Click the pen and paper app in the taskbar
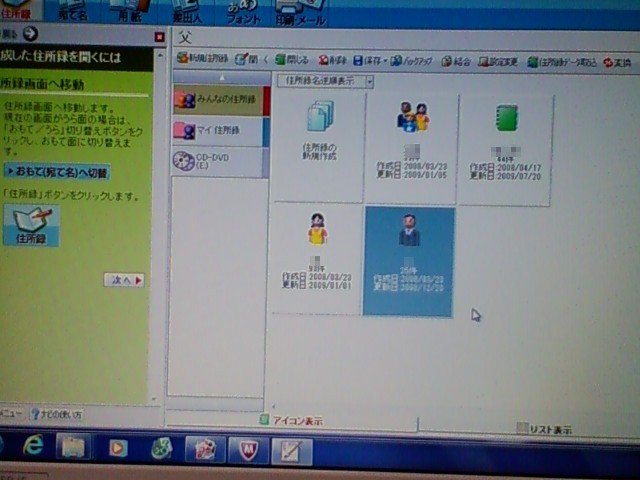 click(292, 451)
